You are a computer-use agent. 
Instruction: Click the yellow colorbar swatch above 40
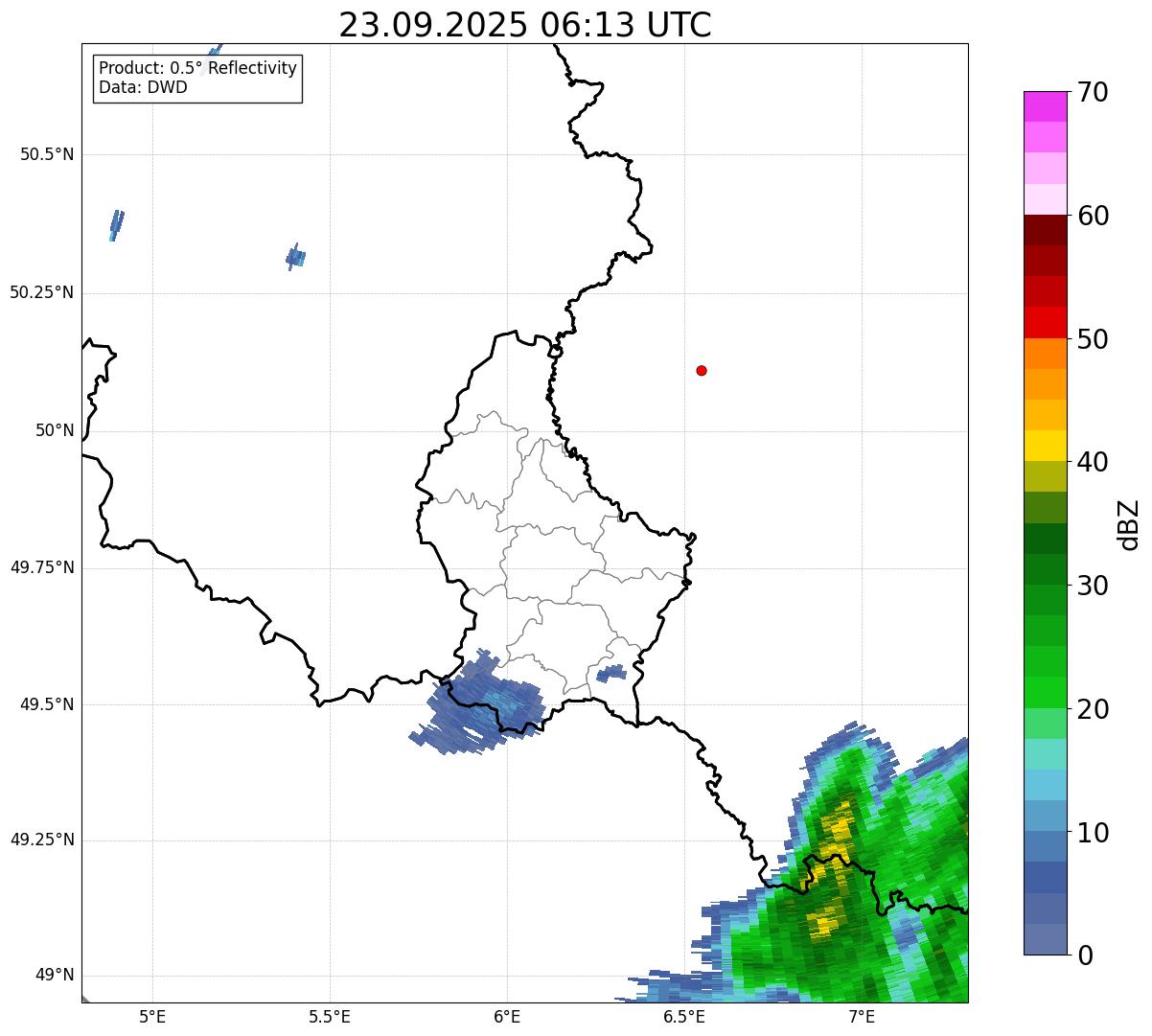click(x=1046, y=446)
